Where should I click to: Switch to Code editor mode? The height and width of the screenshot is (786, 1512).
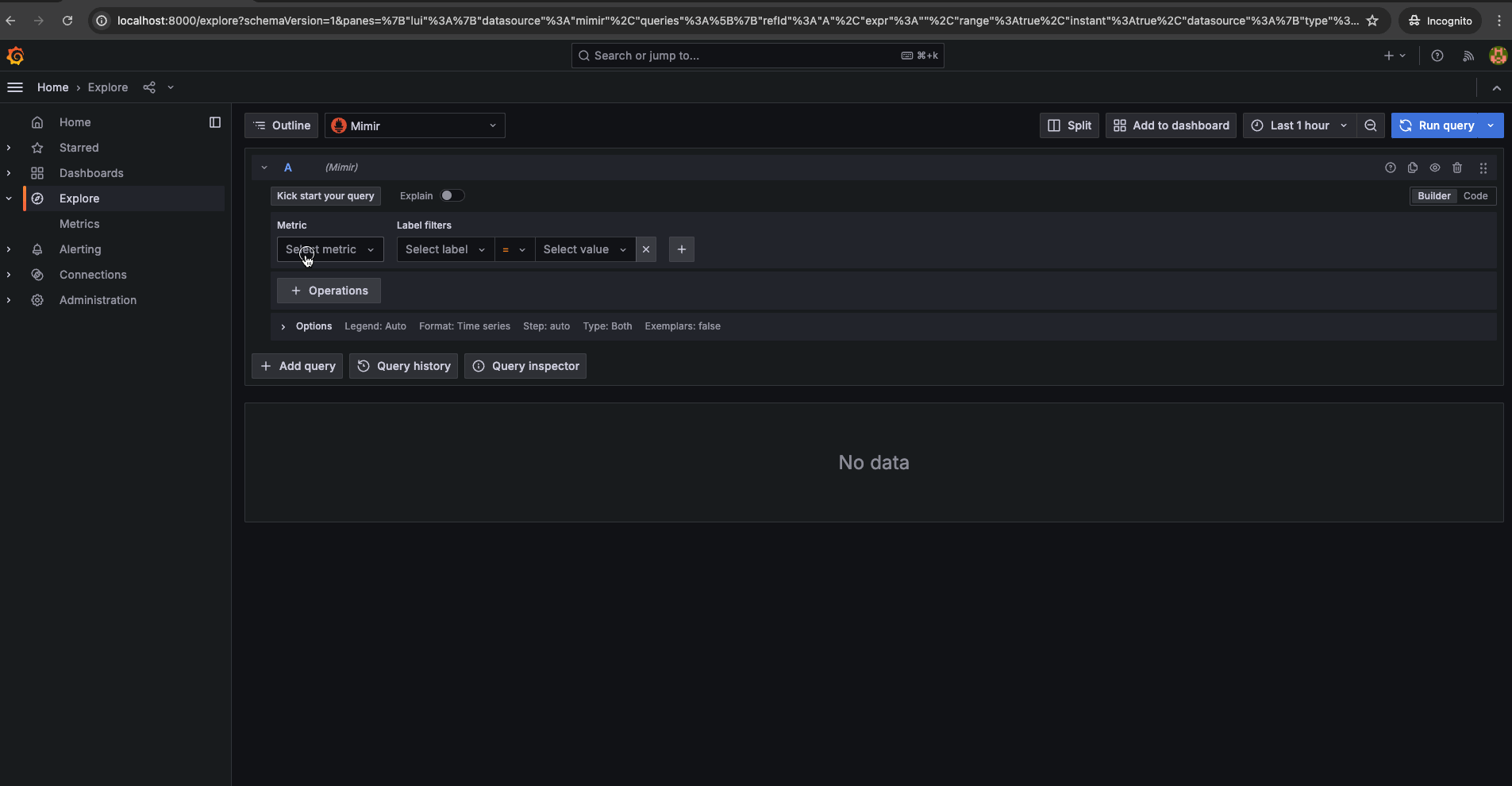coord(1475,196)
